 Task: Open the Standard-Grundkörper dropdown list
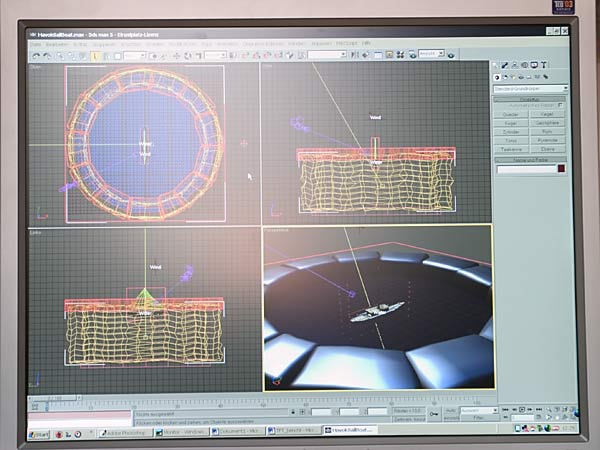pos(530,89)
